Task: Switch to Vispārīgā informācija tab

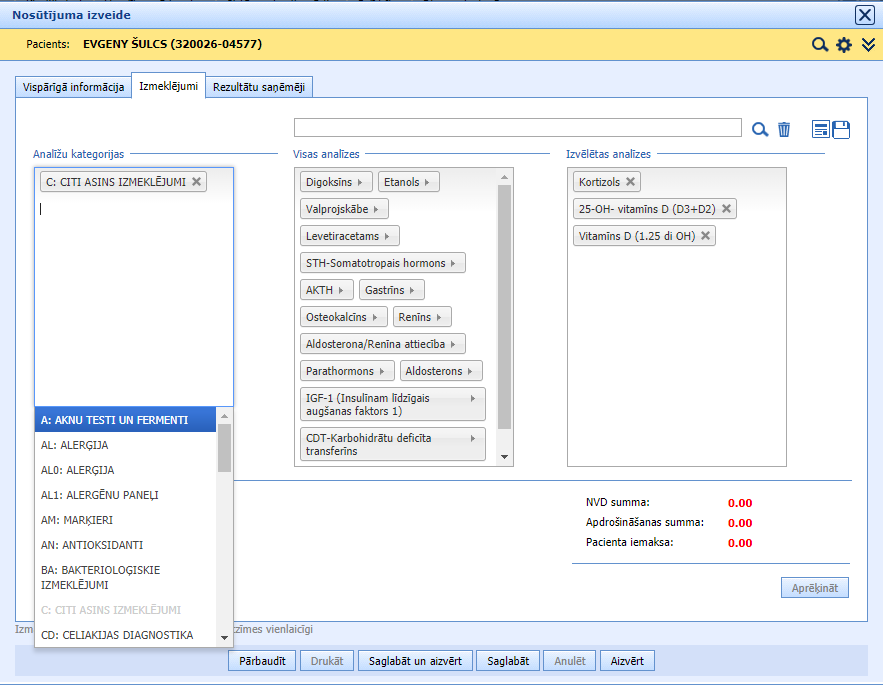Action: click(73, 87)
